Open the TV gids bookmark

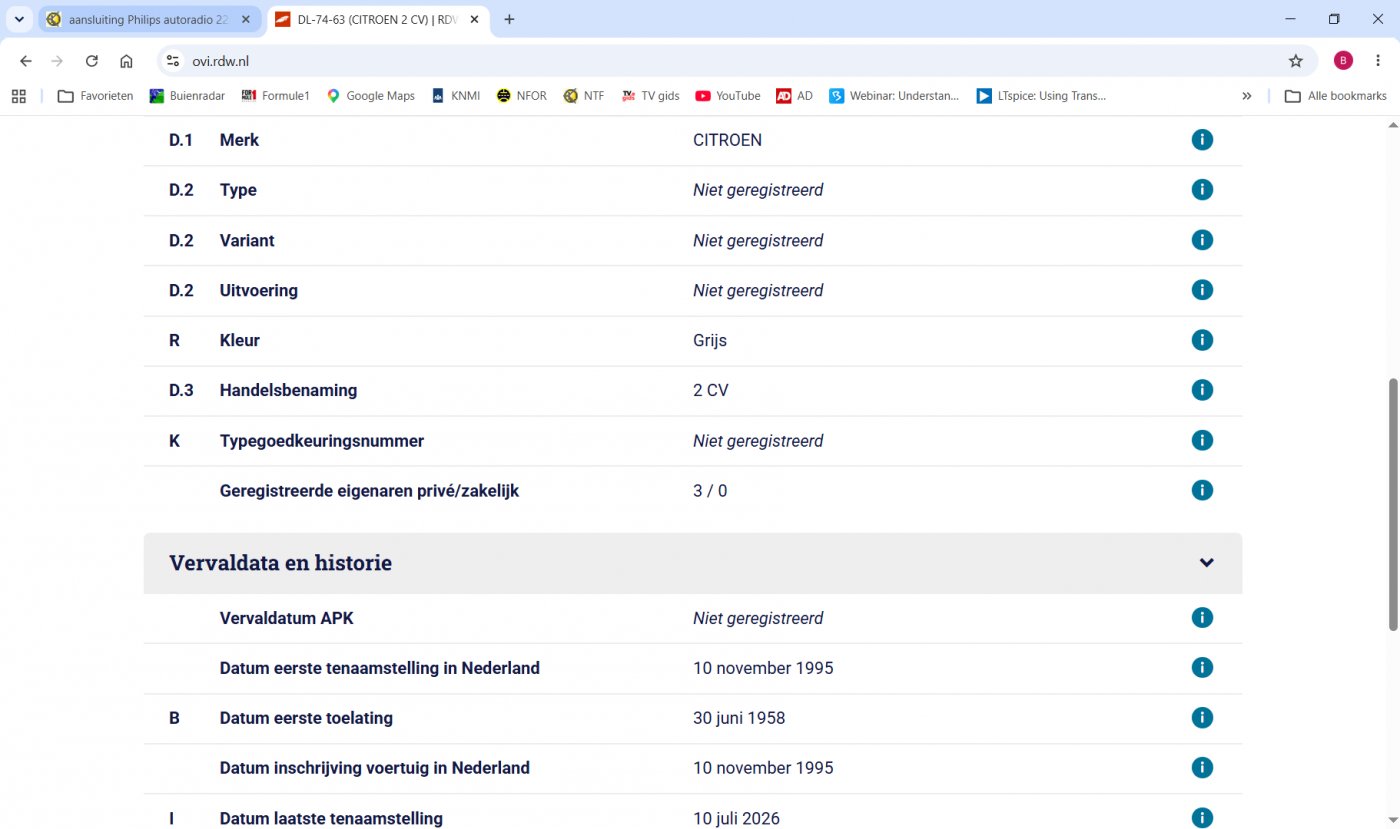[x=650, y=96]
